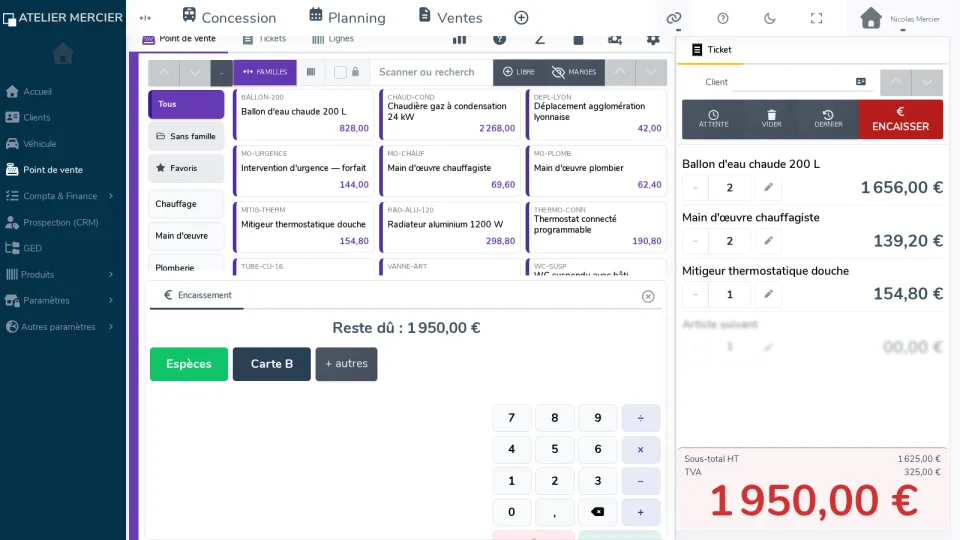Image resolution: width=960 pixels, height=540 pixels.
Task: Expand the Paramètres menu
Action: pos(60,300)
